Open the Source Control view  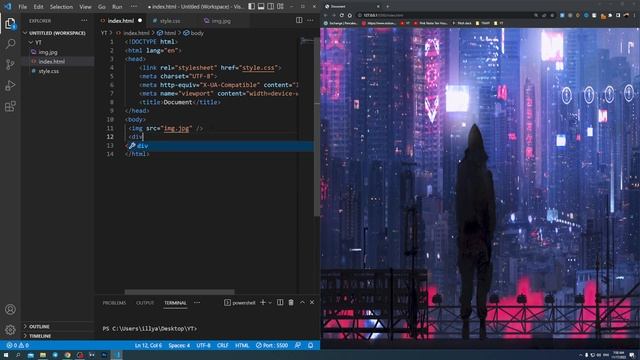10,64
